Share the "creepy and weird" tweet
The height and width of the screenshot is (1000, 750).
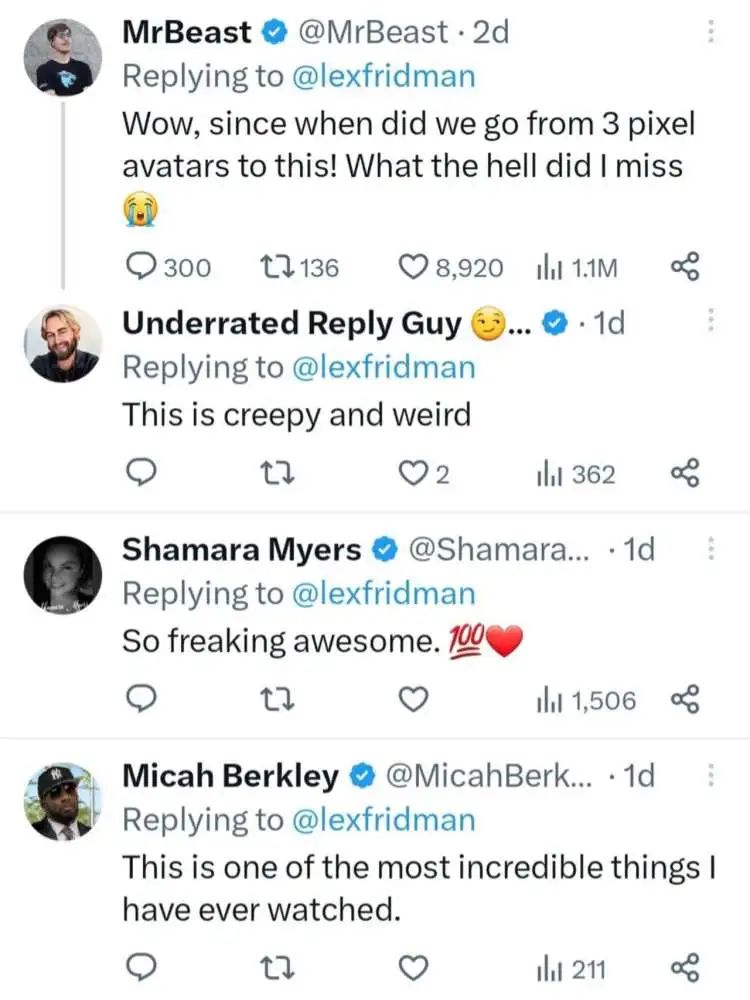684,475
